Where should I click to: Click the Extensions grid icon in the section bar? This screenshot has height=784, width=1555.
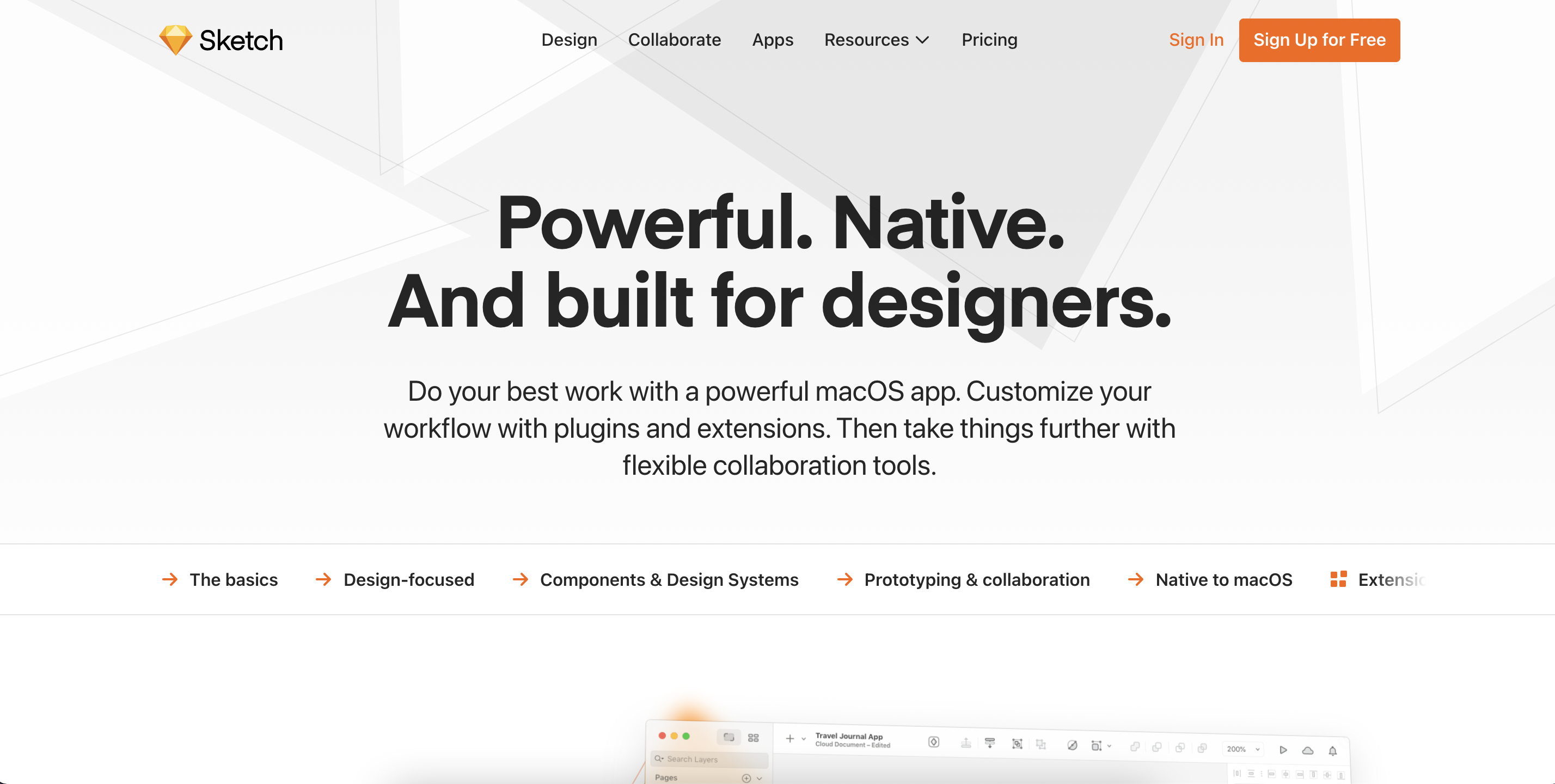point(1338,579)
